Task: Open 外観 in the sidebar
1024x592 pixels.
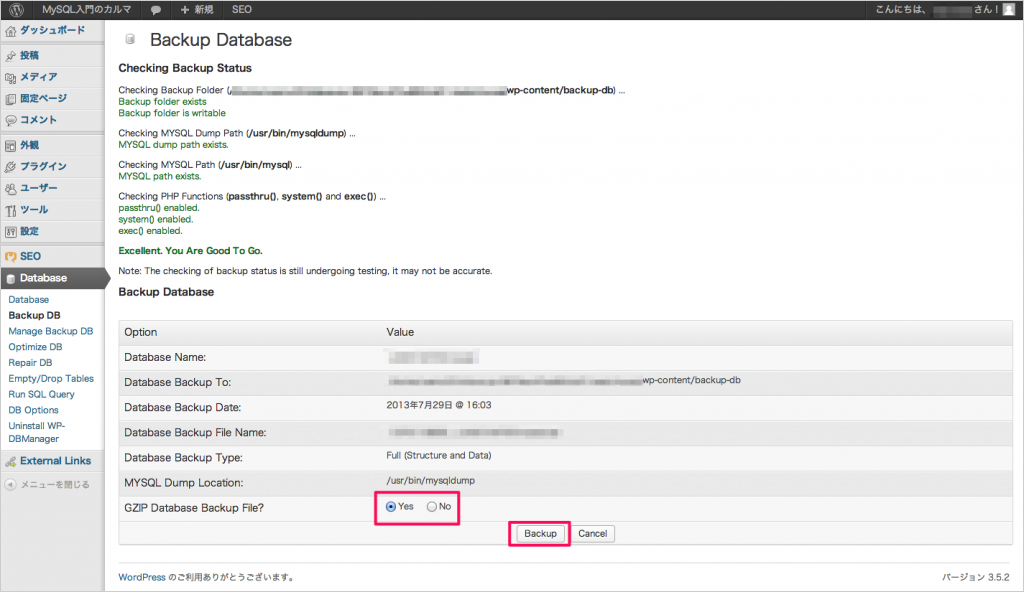Action: tap(29, 145)
